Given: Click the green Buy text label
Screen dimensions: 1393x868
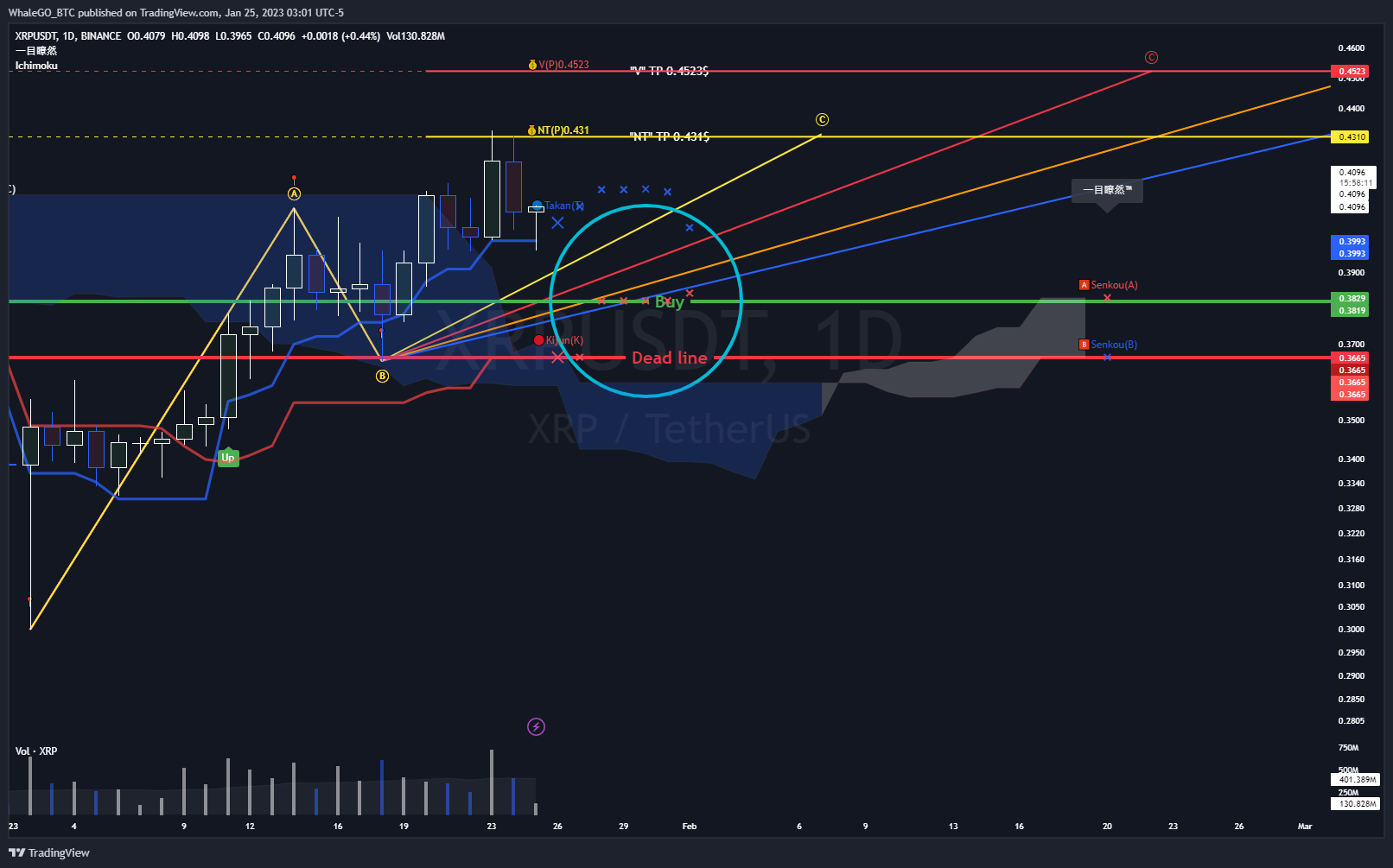Looking at the screenshot, I should click(x=670, y=301).
